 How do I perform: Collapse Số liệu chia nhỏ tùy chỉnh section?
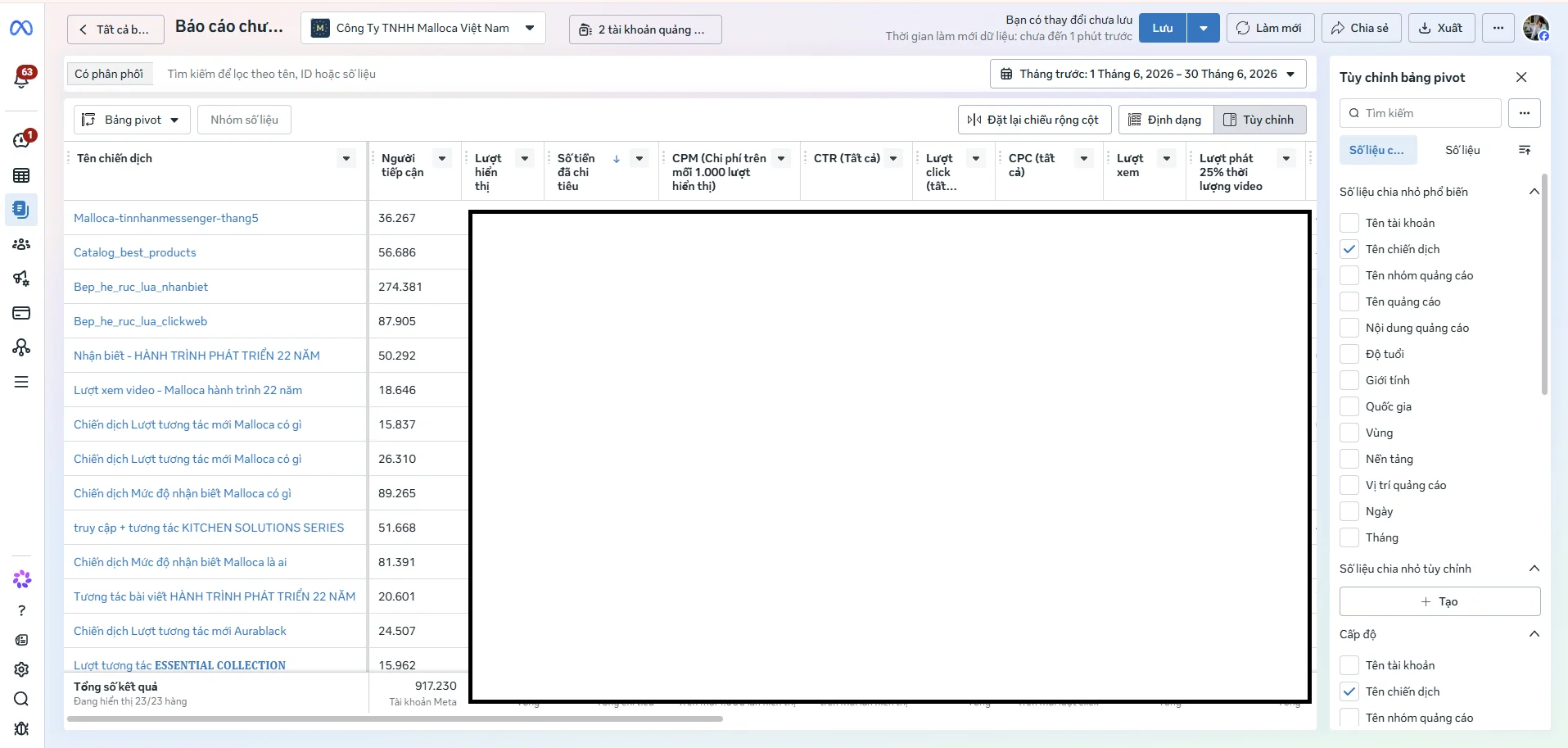tap(1534, 569)
